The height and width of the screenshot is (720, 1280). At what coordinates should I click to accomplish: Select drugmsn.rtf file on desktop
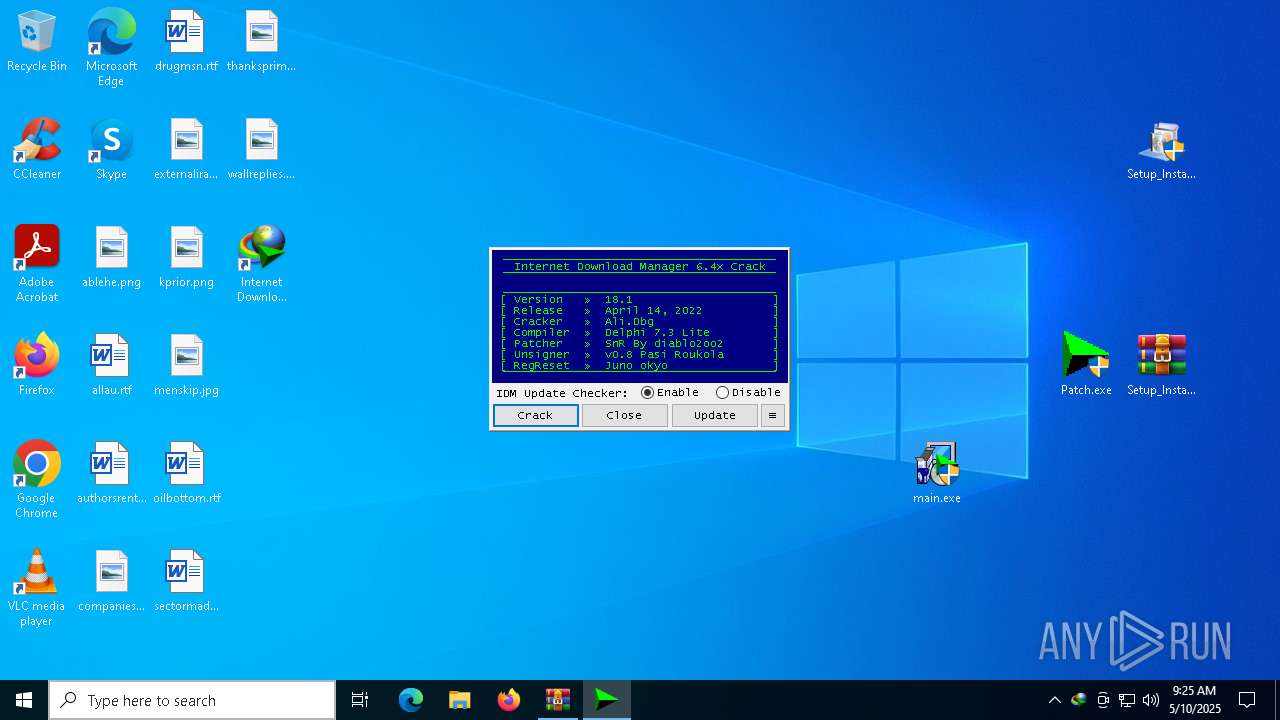click(x=186, y=42)
